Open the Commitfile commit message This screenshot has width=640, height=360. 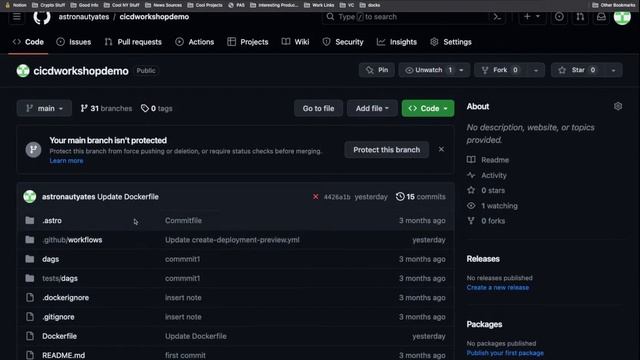183,220
